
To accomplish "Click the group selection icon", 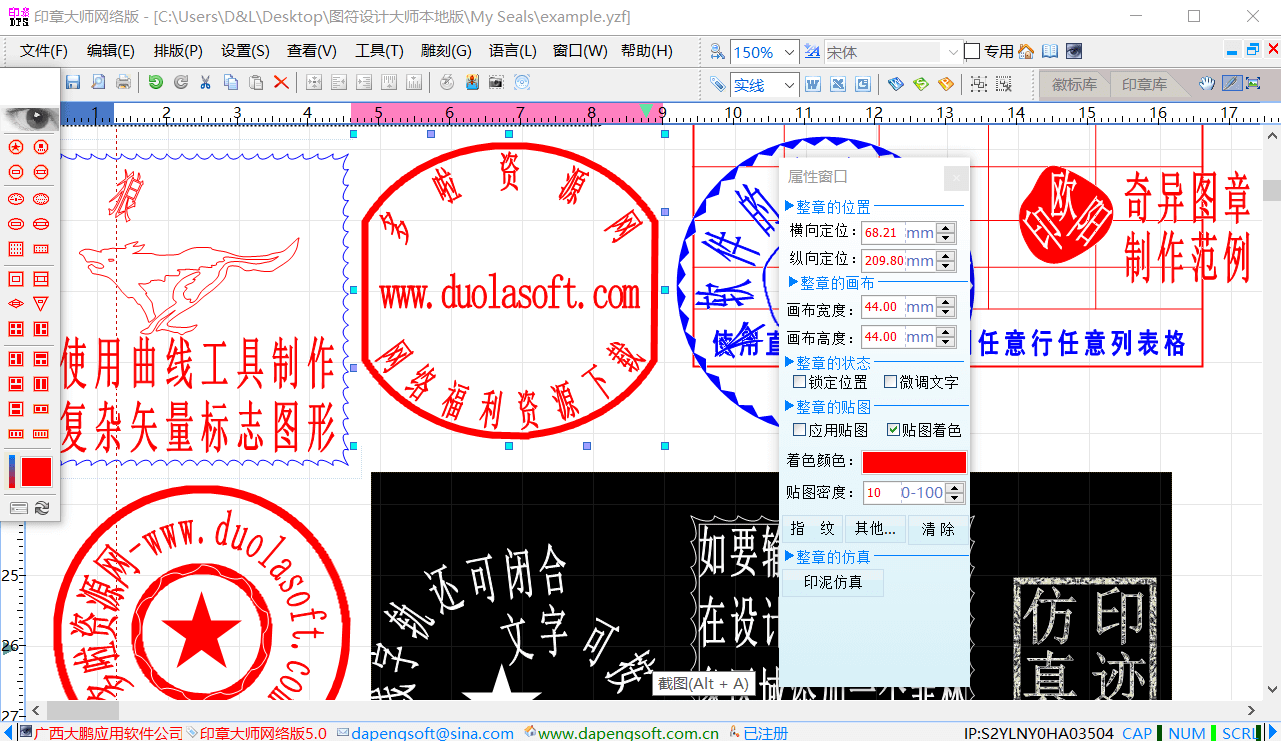I will (979, 84).
